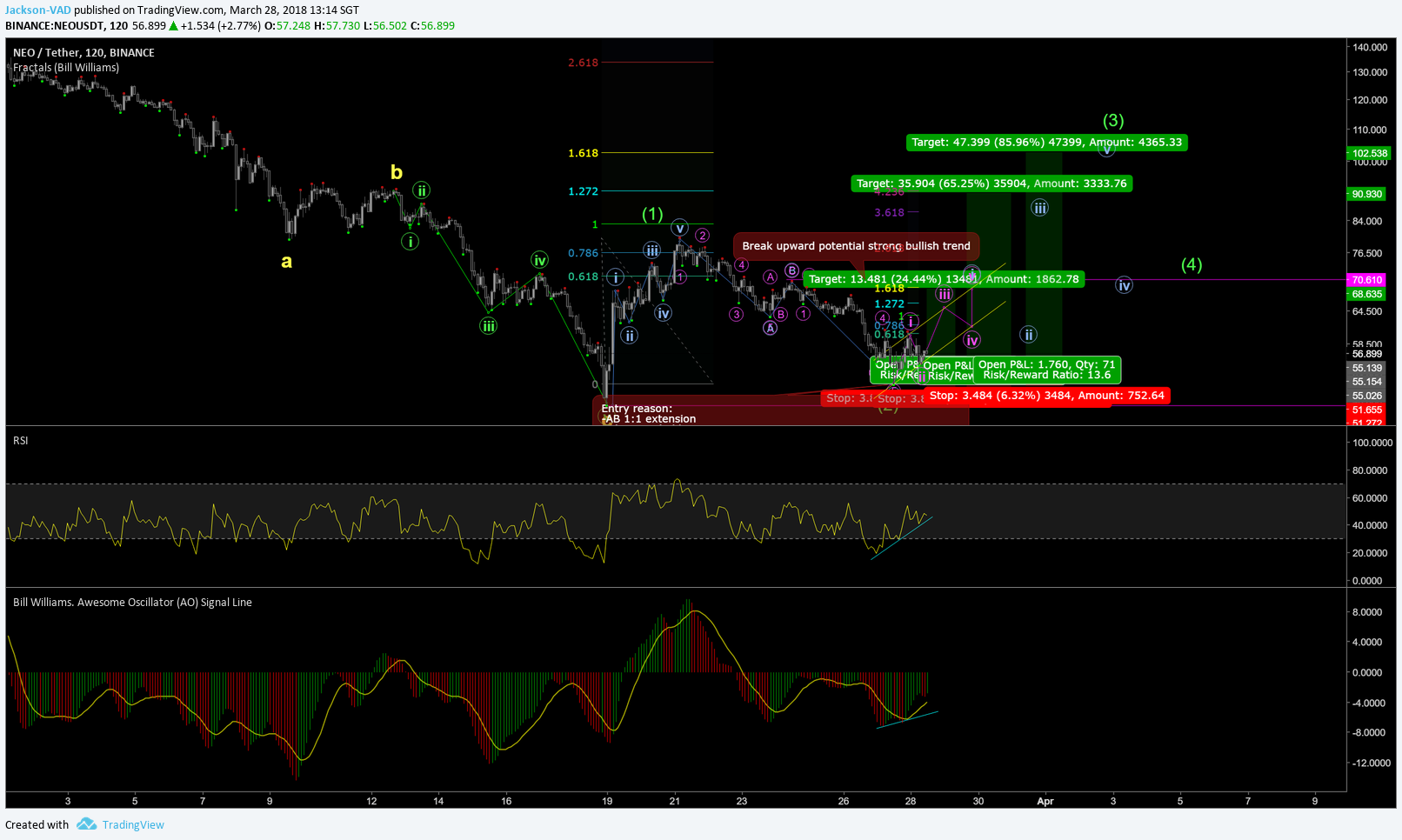The width and height of the screenshot is (1402, 840).
Task: Select green circled 'iv' wave marker
Action: 540,260
